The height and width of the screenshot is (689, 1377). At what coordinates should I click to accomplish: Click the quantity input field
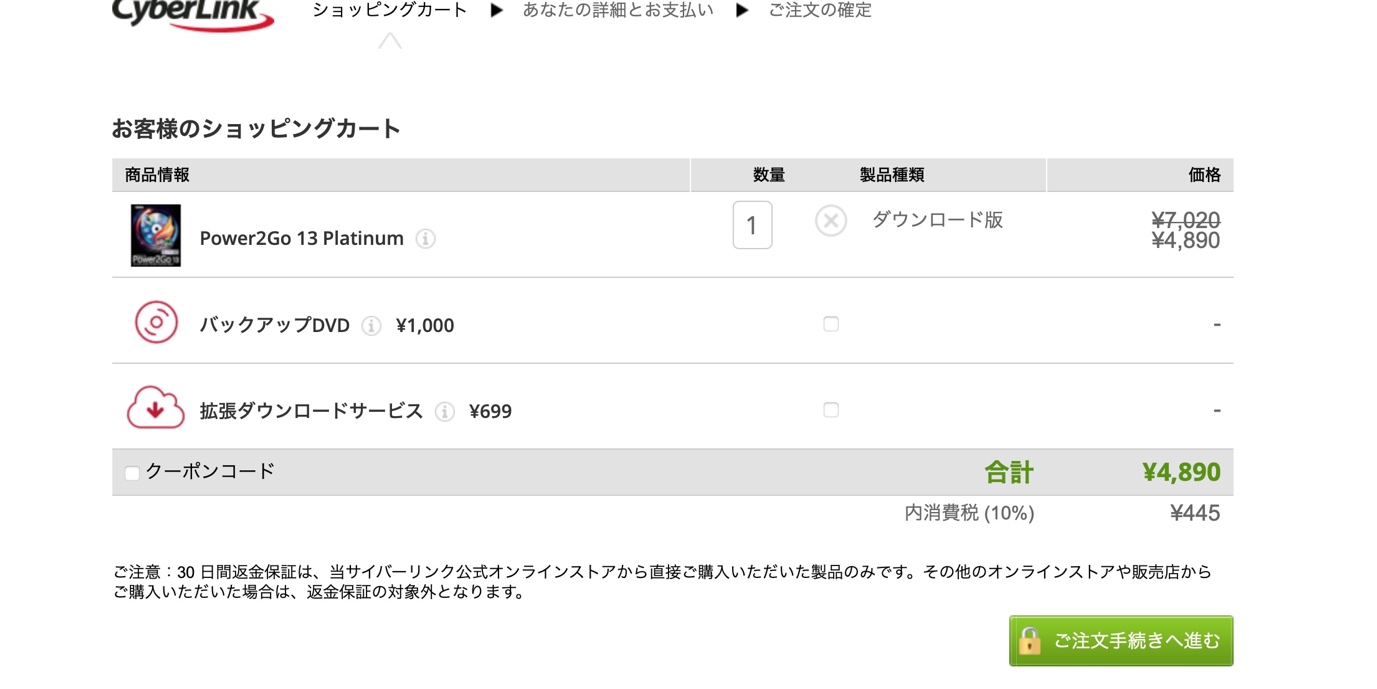(752, 225)
